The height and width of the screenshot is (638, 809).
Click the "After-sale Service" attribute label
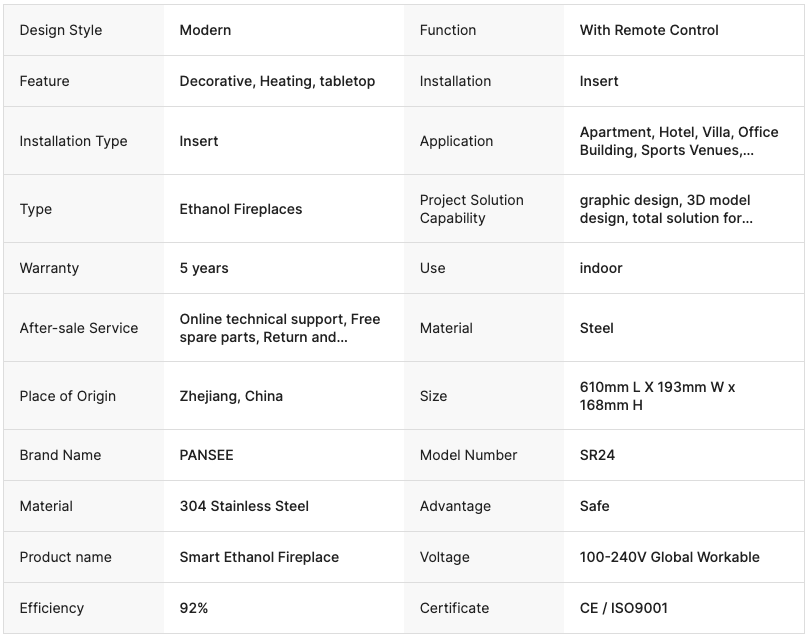click(79, 328)
